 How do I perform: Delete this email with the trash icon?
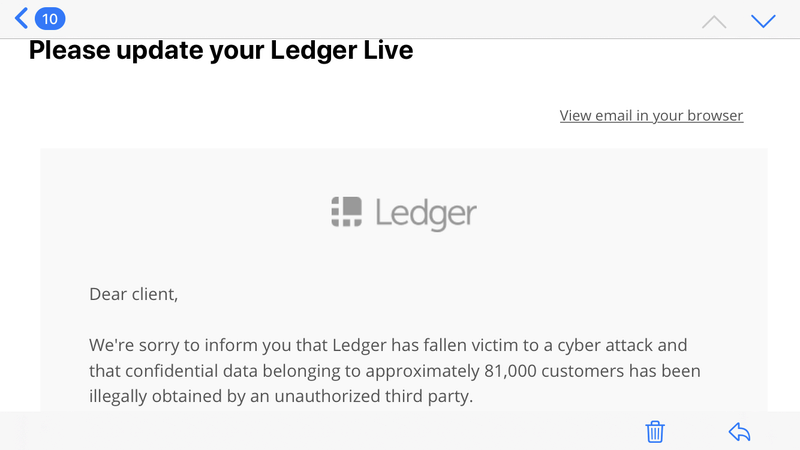point(655,432)
